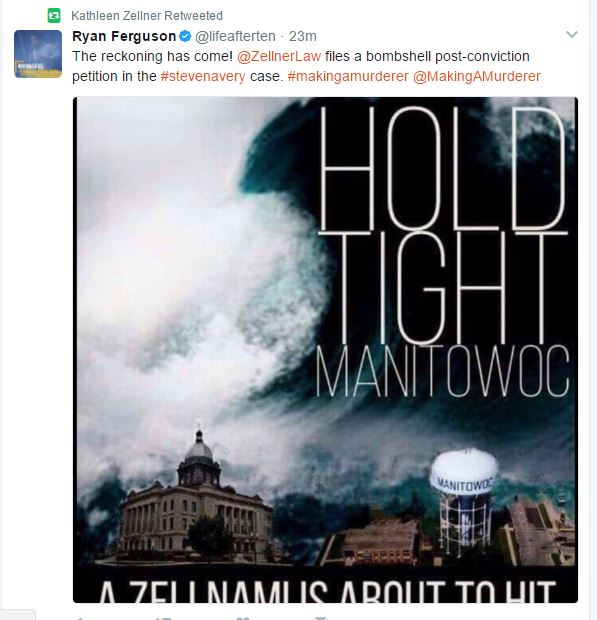Click the Ryan Ferguson display name

point(124,36)
